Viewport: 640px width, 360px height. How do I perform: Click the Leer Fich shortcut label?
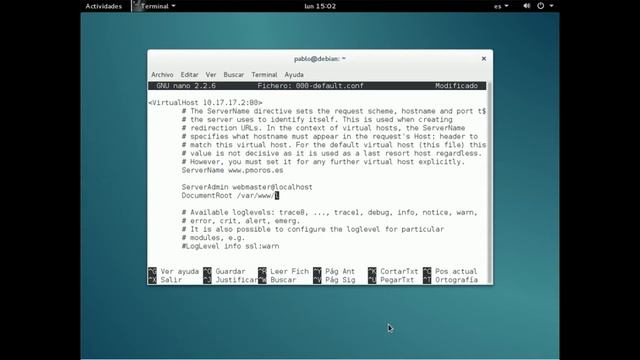pos(289,271)
